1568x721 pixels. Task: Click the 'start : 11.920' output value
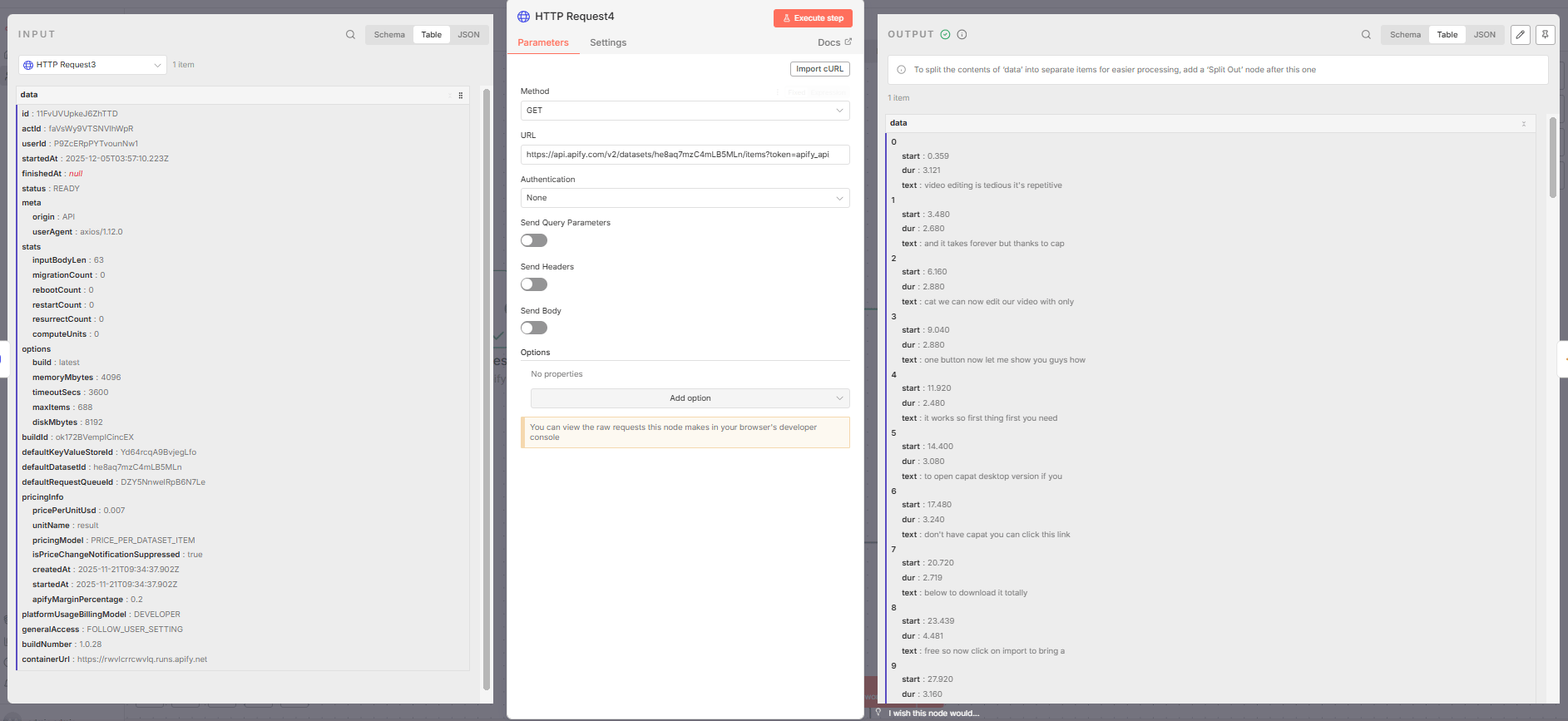(x=927, y=388)
